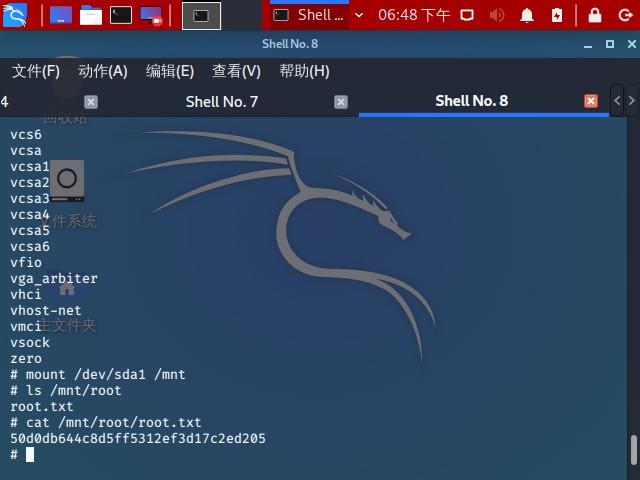
Task: Click the 'vfio' entry in listing
Action: point(26,262)
